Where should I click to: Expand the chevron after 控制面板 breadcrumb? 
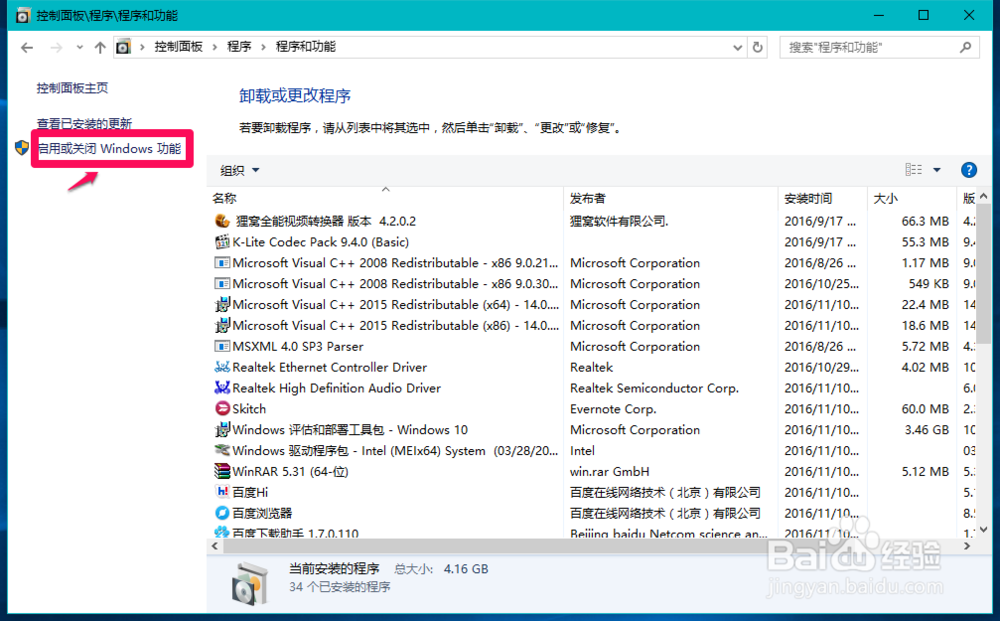tap(214, 47)
